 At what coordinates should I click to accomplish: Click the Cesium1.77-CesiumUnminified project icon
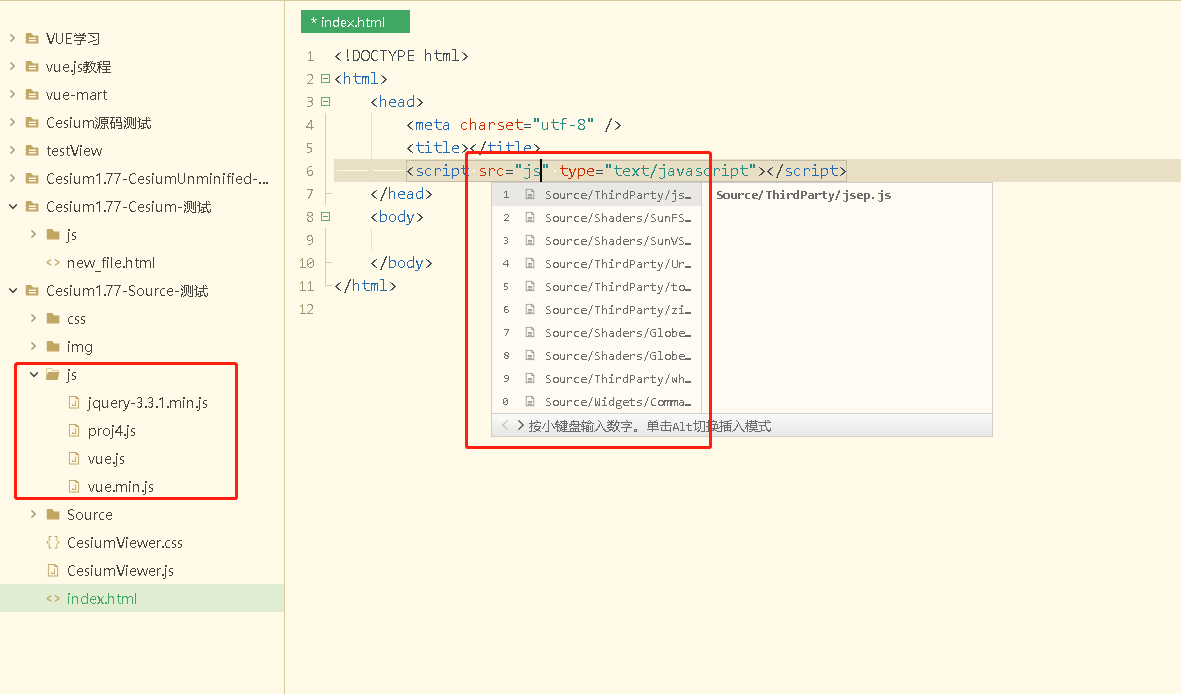pos(32,179)
